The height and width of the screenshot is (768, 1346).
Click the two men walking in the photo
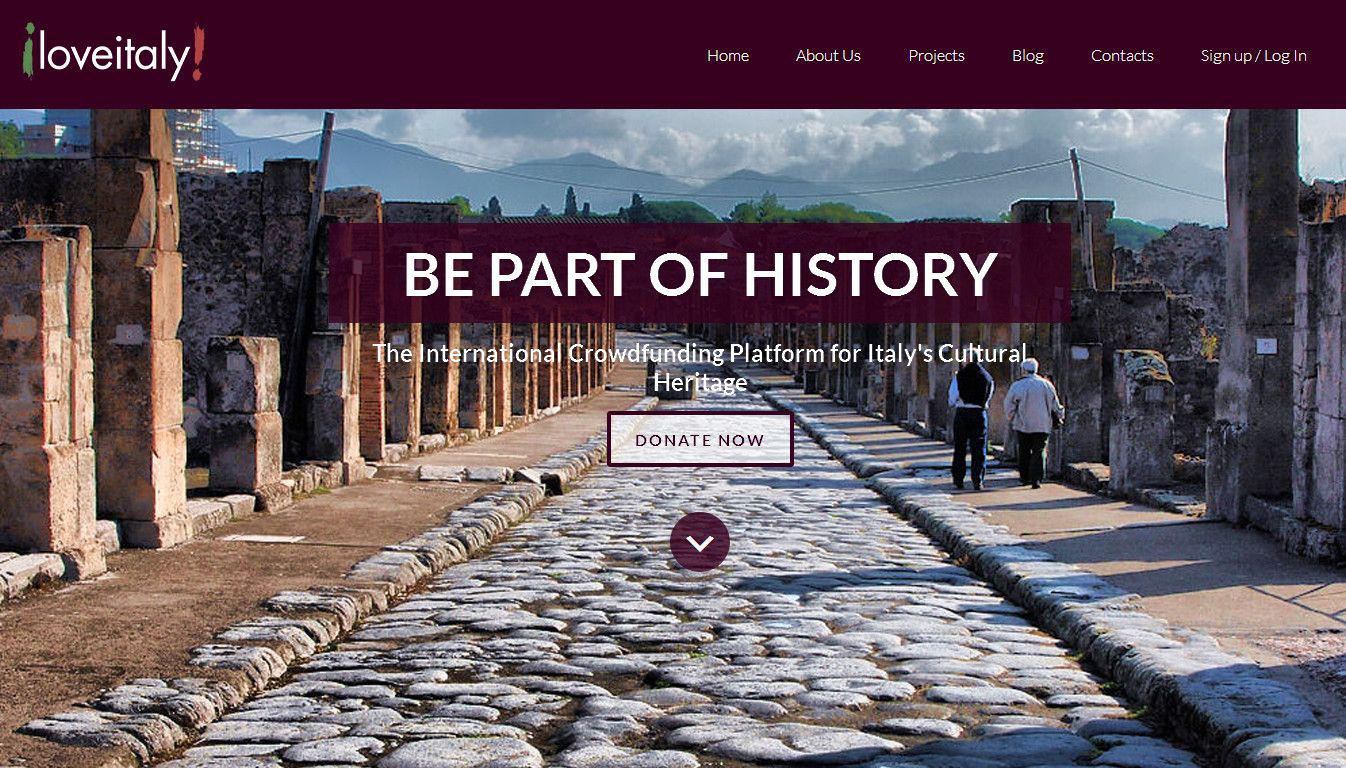coord(1004,422)
